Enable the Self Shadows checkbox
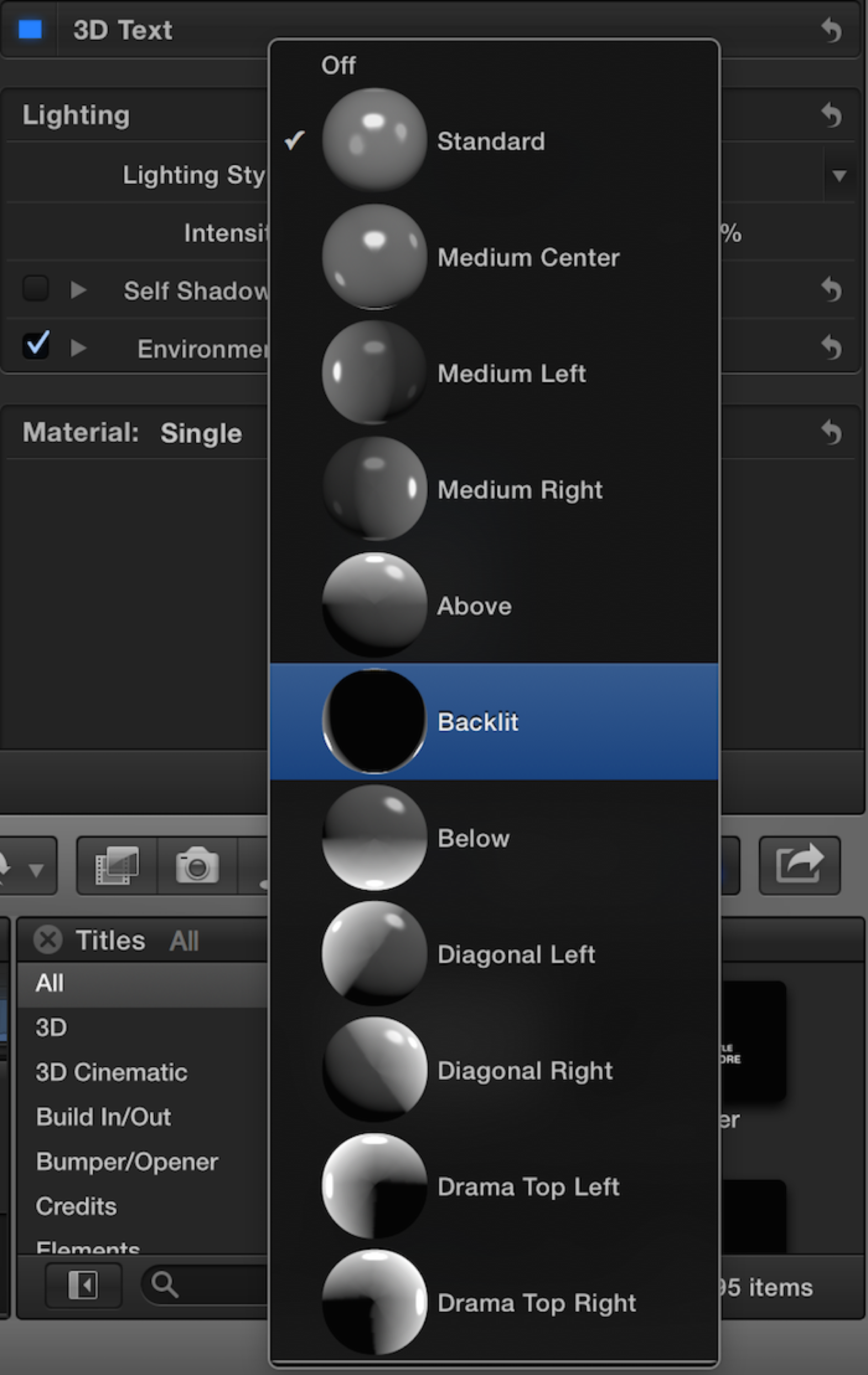 [x=36, y=288]
